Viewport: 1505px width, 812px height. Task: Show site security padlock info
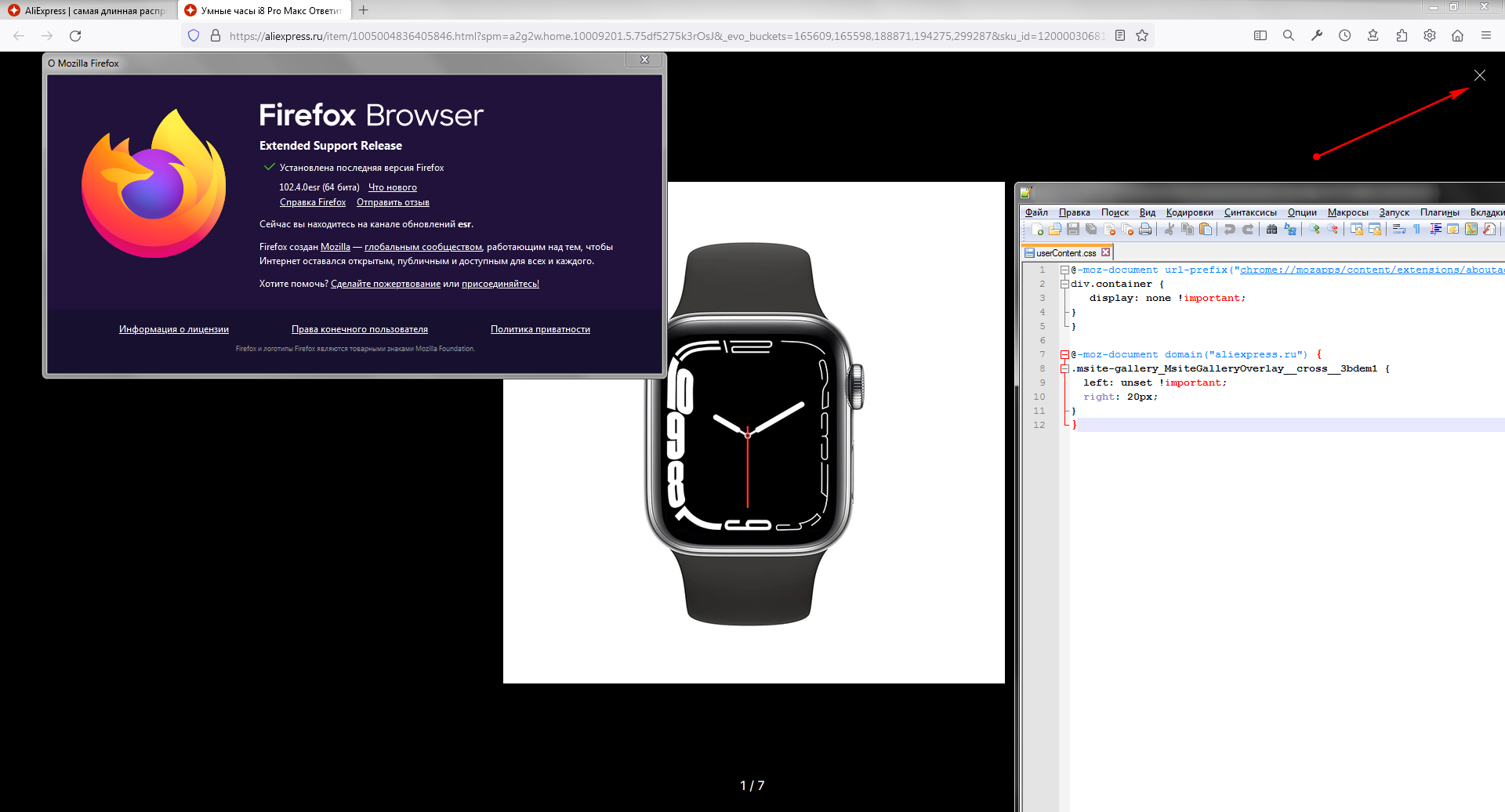point(216,36)
